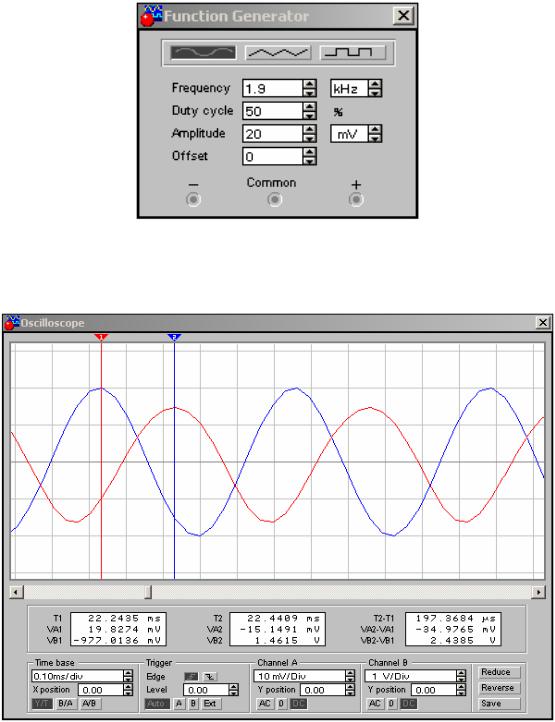Click the Trigger Level field

206,690
